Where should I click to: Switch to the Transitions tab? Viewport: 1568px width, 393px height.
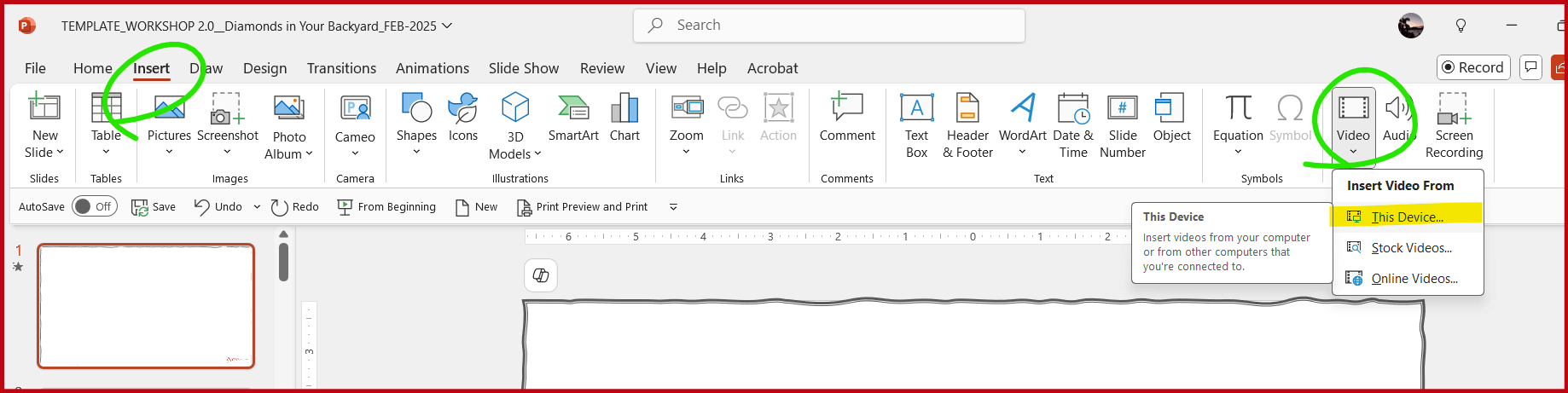pyautogui.click(x=341, y=68)
